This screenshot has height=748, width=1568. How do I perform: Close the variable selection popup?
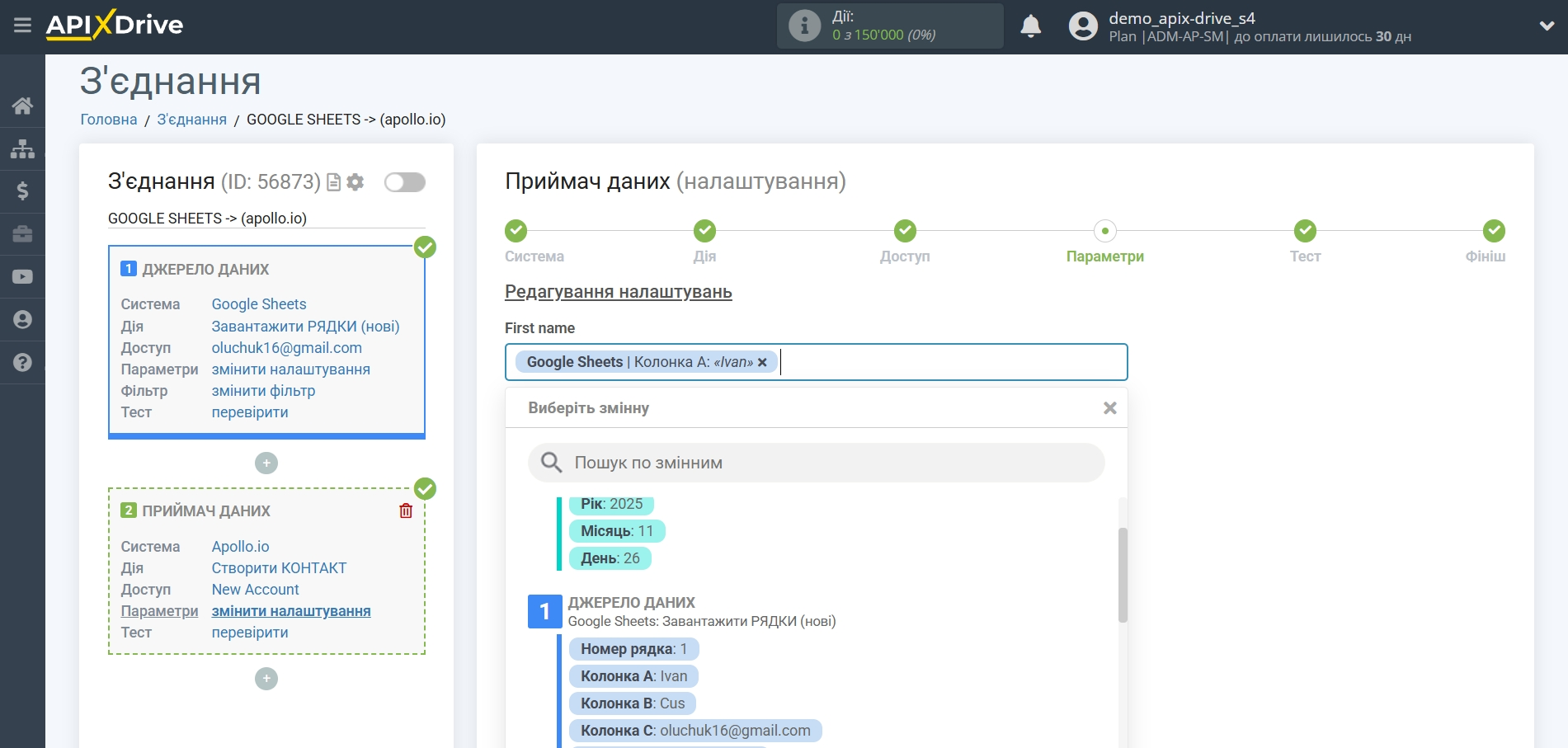(x=1109, y=407)
